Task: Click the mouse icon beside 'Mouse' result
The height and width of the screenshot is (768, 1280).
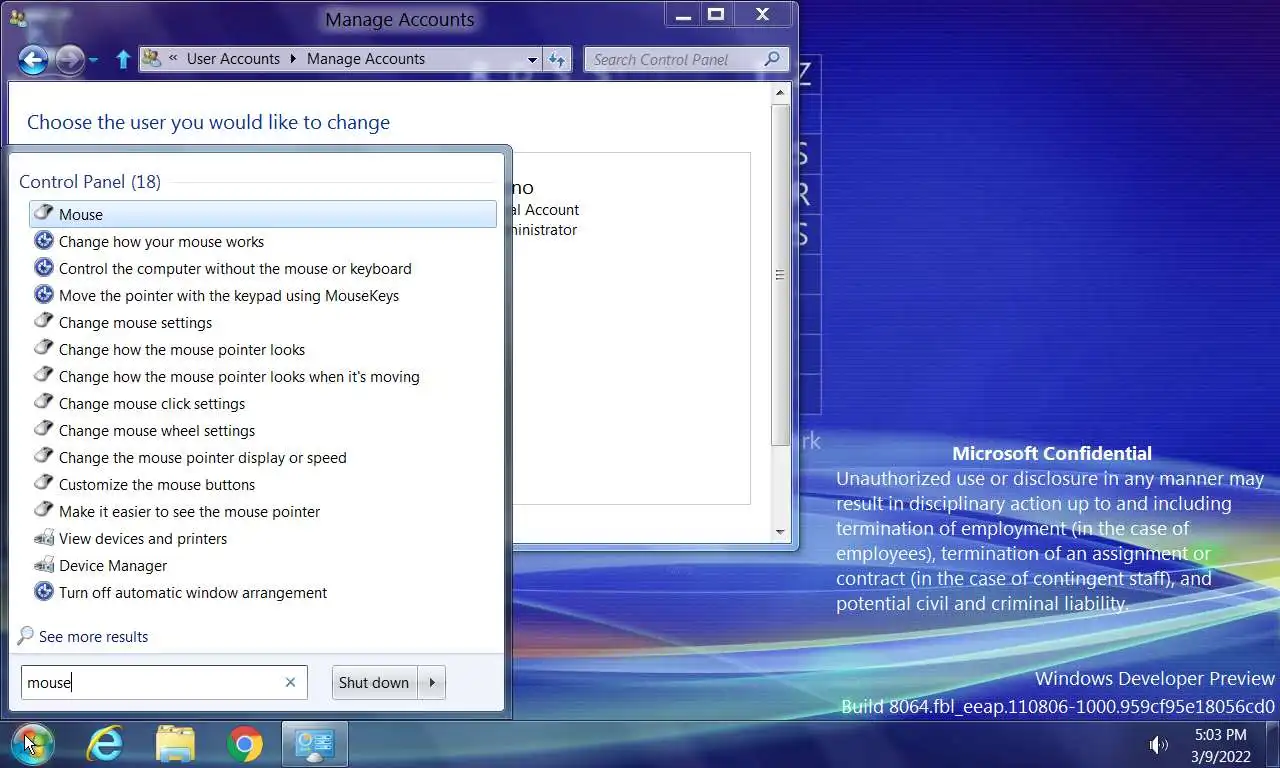Action: click(x=43, y=214)
